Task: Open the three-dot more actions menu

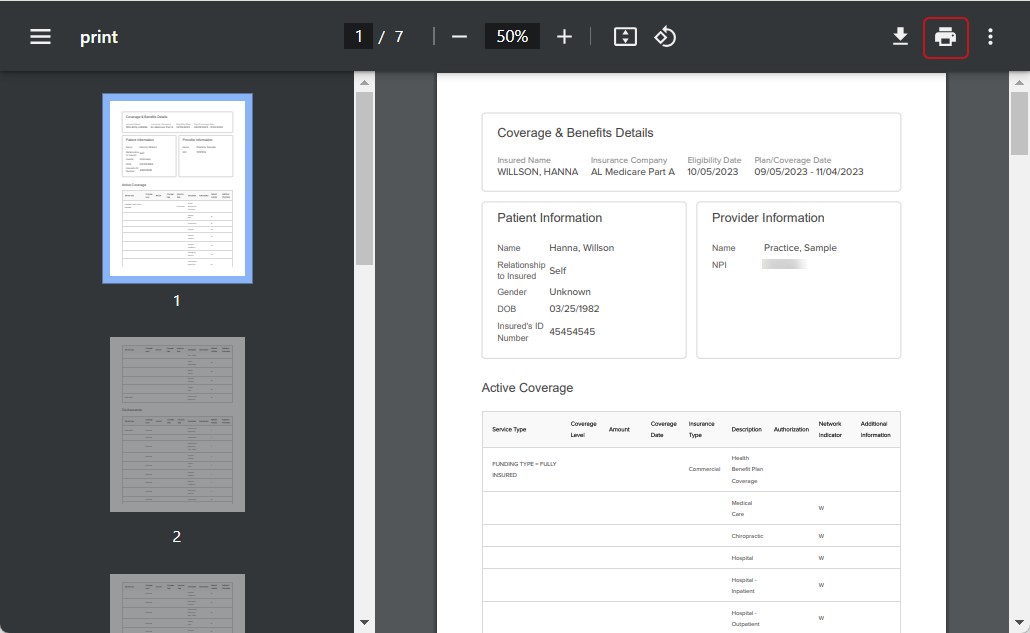Action: coord(990,37)
